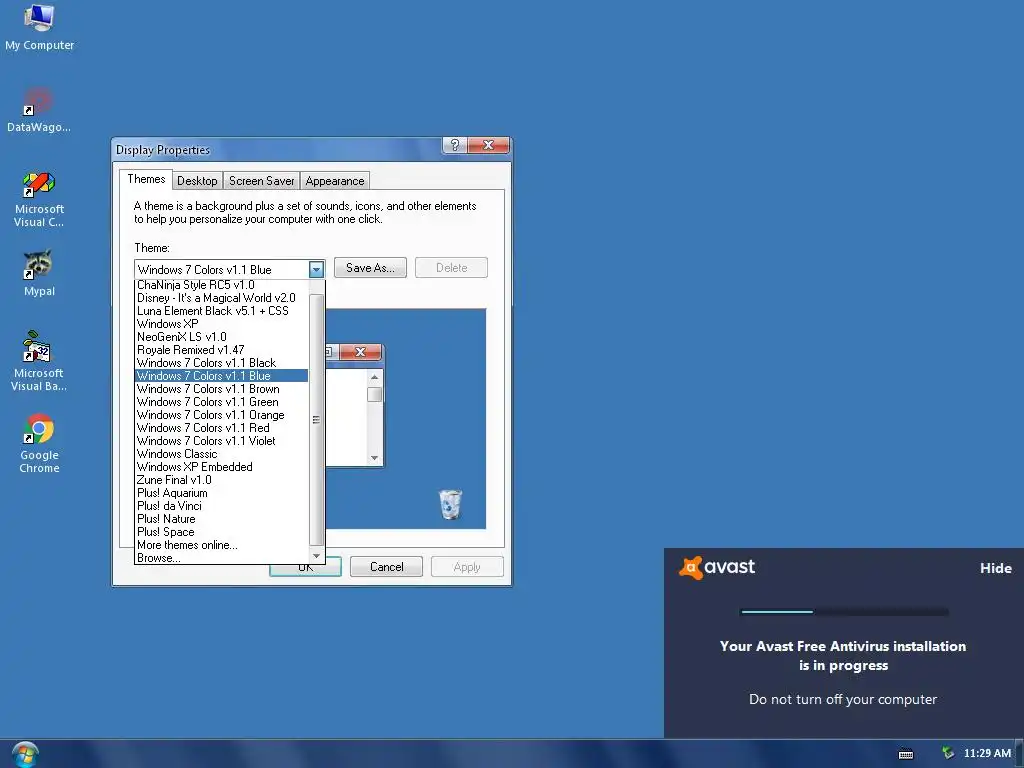Select Windows 7 Colors v1.1 Green
The height and width of the screenshot is (768, 1024).
(221, 402)
